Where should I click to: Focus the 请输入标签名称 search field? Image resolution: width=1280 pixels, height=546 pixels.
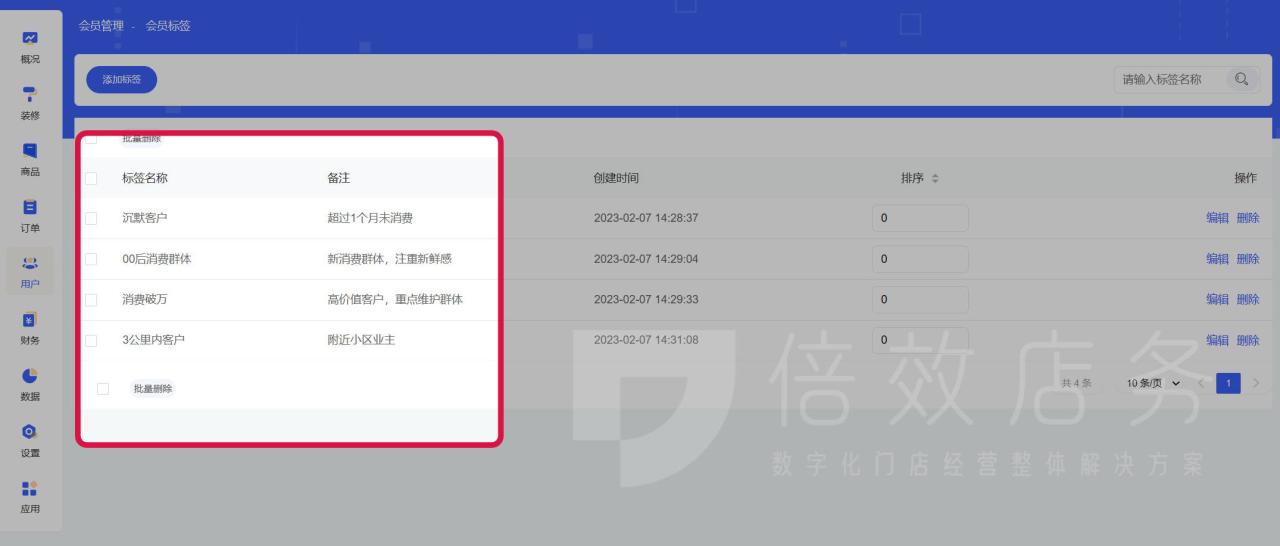point(1170,79)
